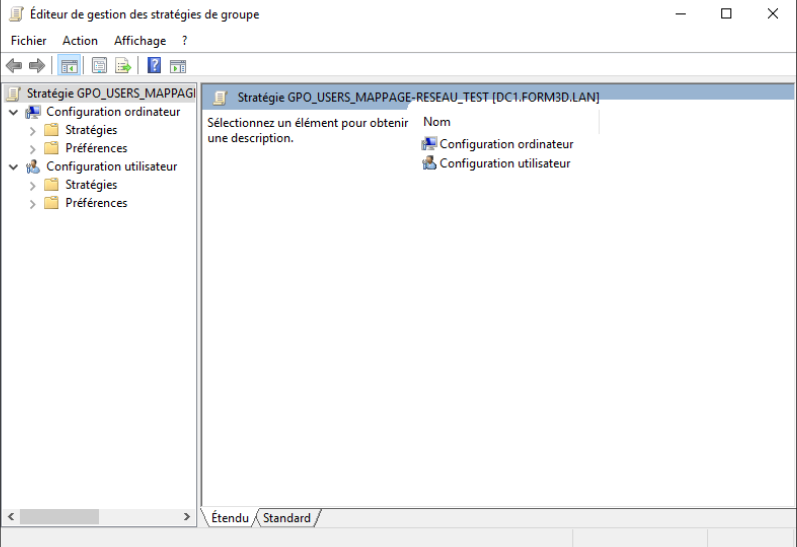Open the blue Help toolbar icon
The width and height of the screenshot is (797, 547).
154,66
